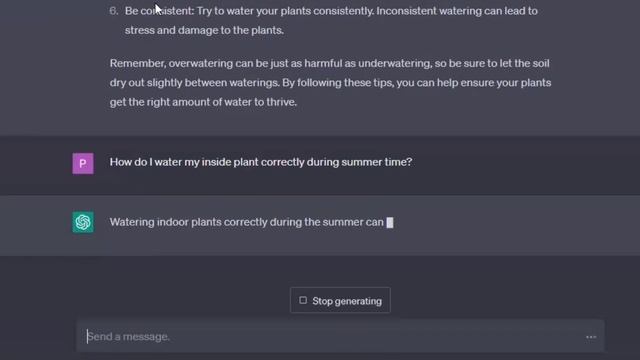Click the square stop icon
The height and width of the screenshot is (360, 640).
pyautogui.click(x=302, y=300)
